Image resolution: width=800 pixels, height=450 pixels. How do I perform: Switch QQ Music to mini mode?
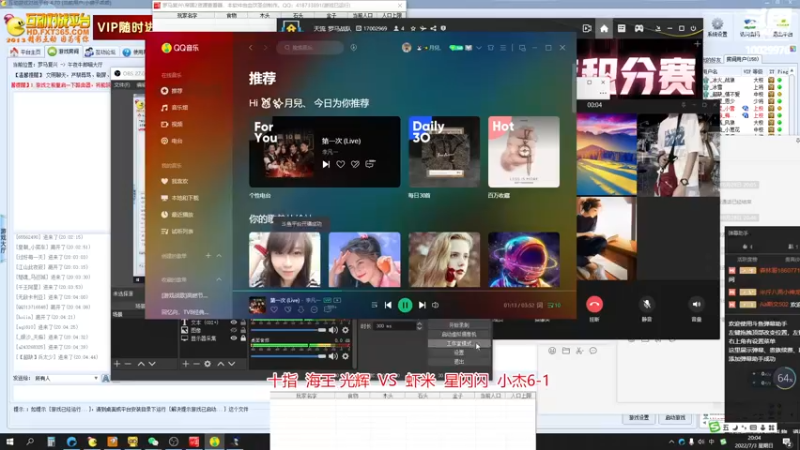click(522, 48)
